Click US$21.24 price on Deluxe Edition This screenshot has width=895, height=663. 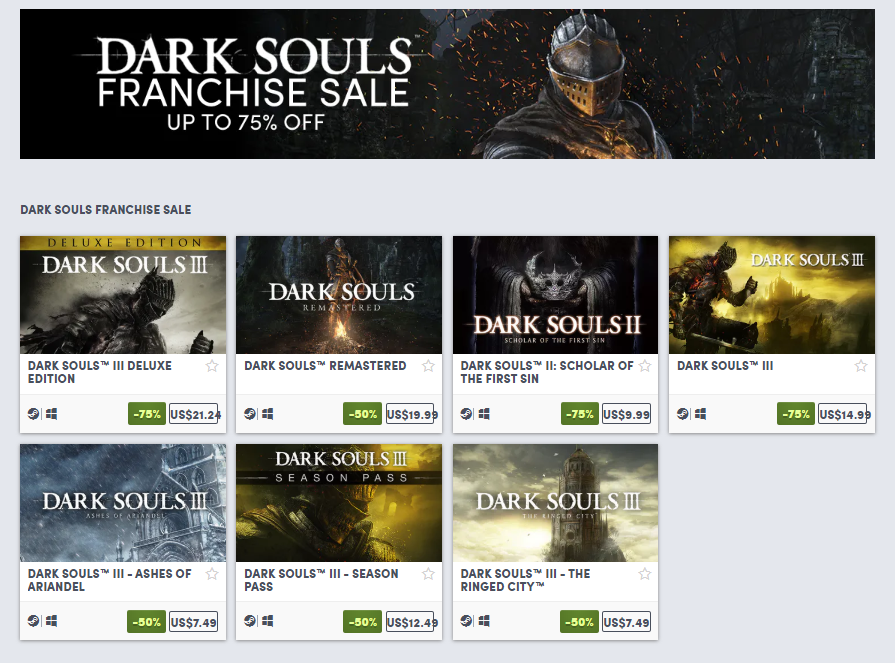(194, 414)
